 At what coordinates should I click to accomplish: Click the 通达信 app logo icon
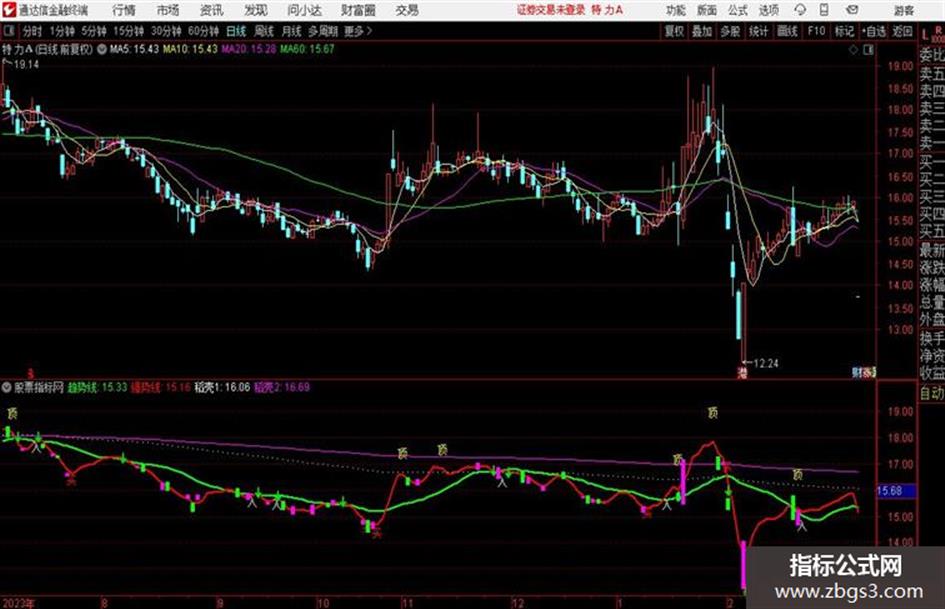8,10
